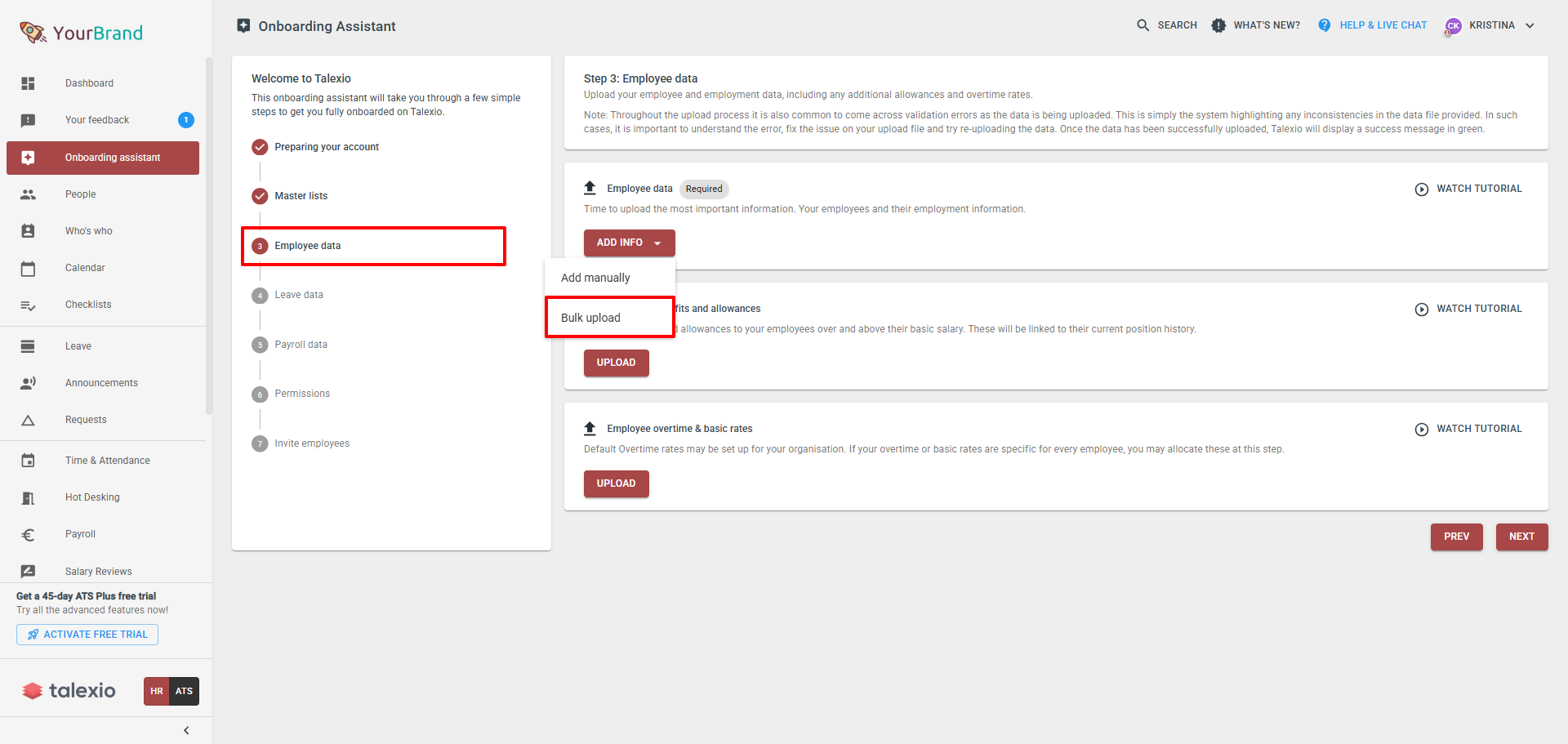Click the Payroll euro icon
This screenshot has height=744, width=1568.
point(28,535)
